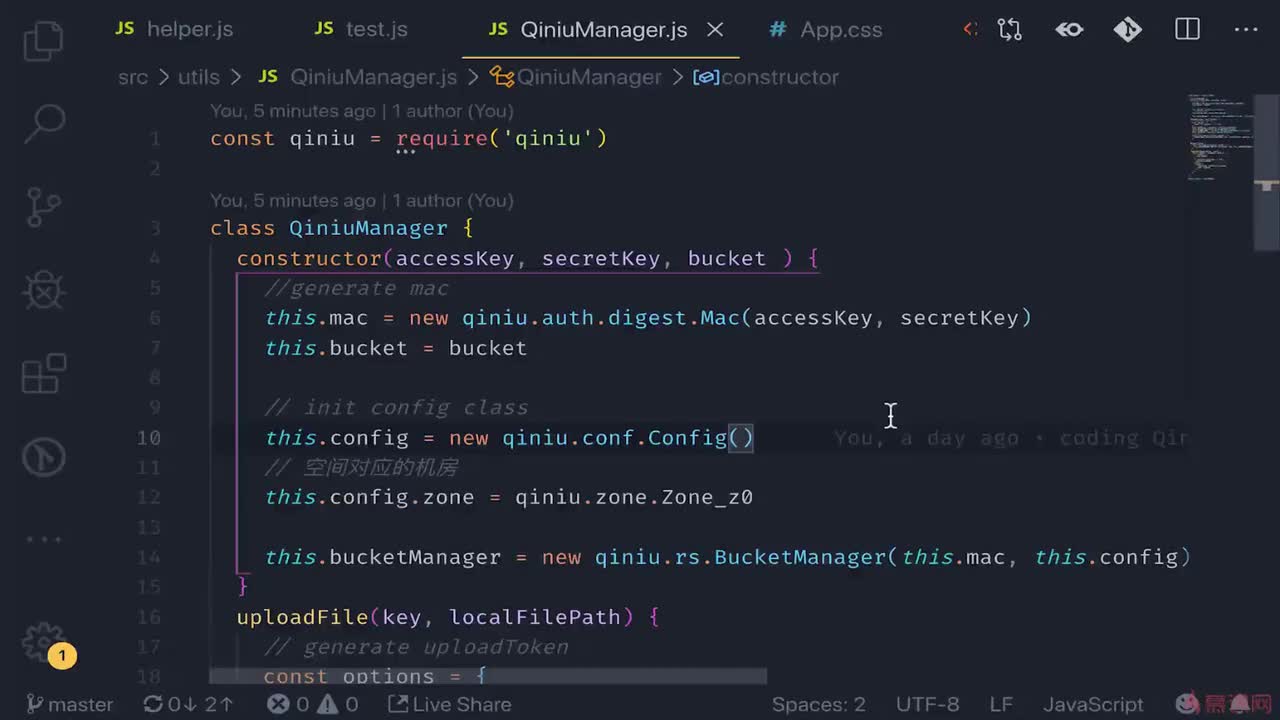Click the '// generate uploadToken' comment
Viewport: 1280px width, 720px height.
[416, 647]
